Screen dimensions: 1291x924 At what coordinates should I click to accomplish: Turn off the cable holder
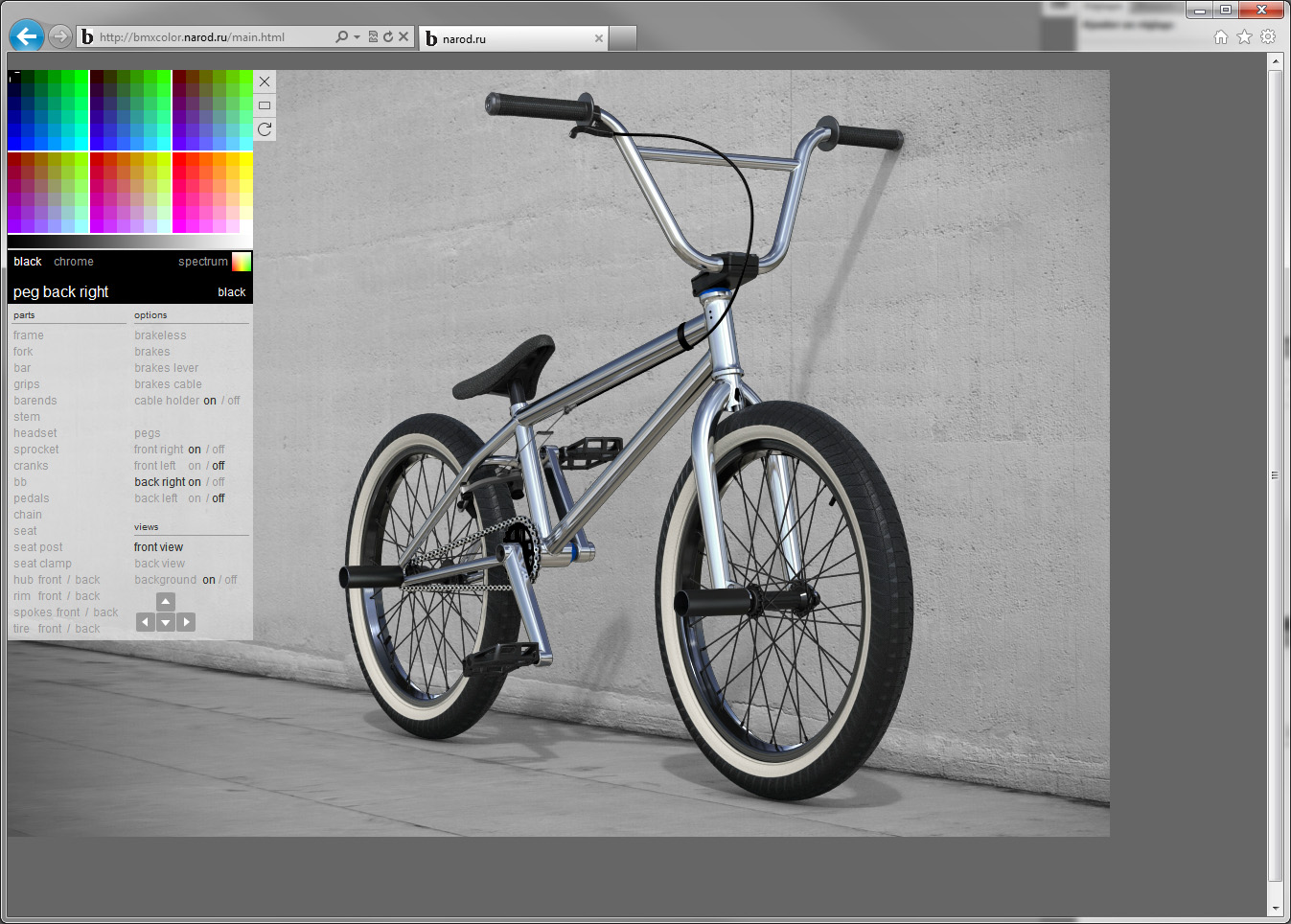tap(234, 401)
